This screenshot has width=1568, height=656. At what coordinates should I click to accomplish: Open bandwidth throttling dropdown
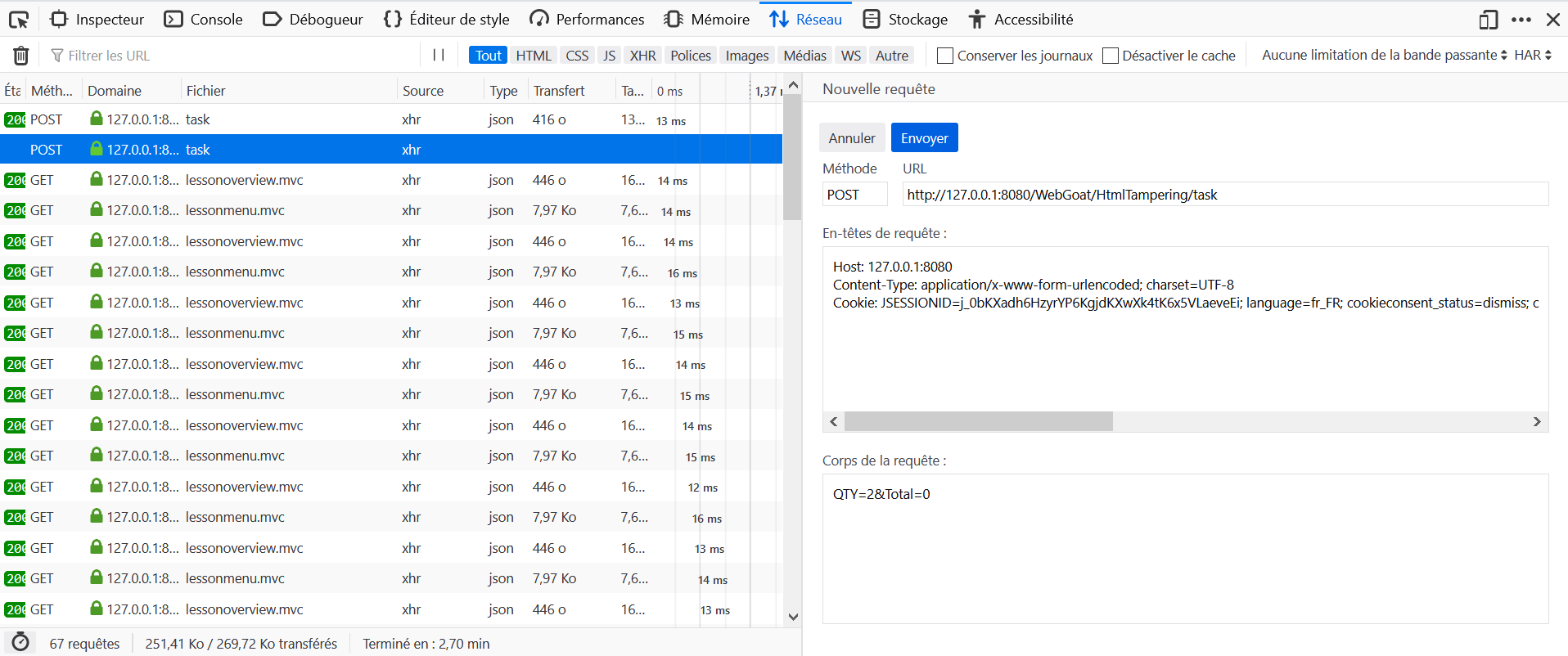[x=1384, y=55]
